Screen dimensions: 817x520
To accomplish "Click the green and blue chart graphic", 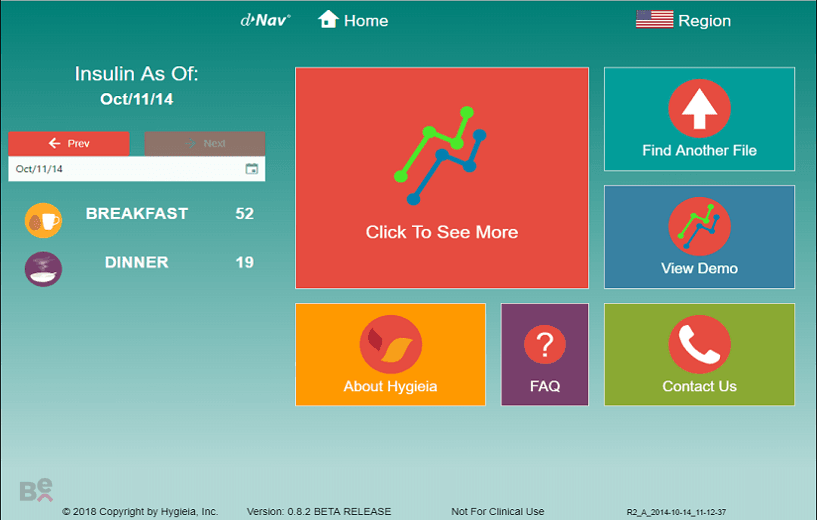I will click(x=440, y=156).
